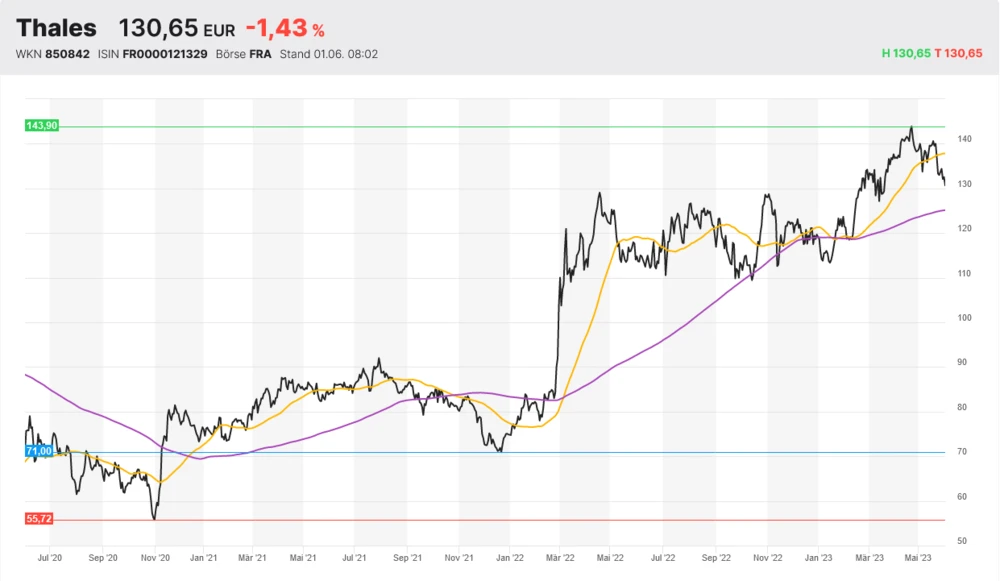Screen dimensions: 1000x581
Task: Click the Jul '20 timeline label
Action: (x=50, y=558)
